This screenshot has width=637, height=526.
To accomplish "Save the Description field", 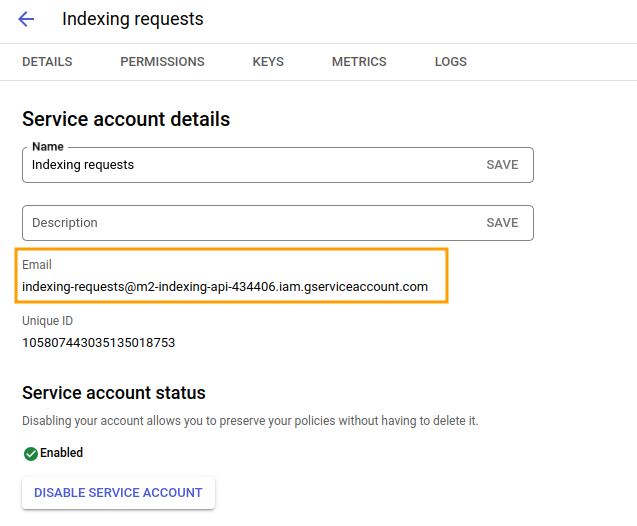I will coord(502,223).
